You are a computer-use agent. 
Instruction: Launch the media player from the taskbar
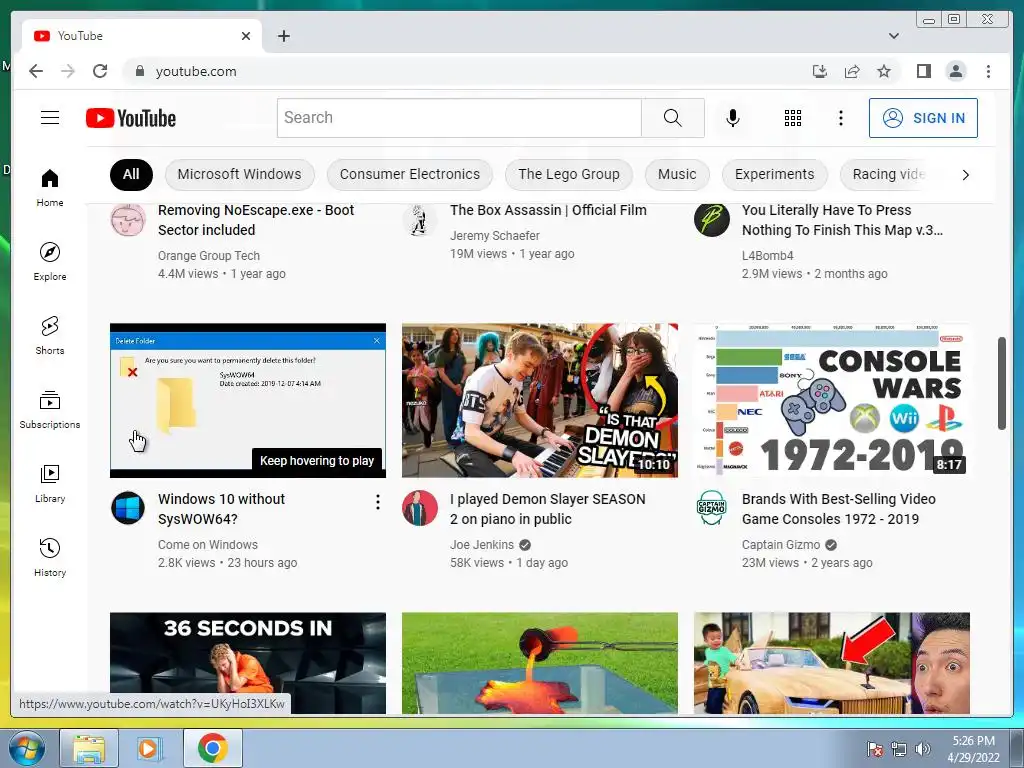coord(150,748)
